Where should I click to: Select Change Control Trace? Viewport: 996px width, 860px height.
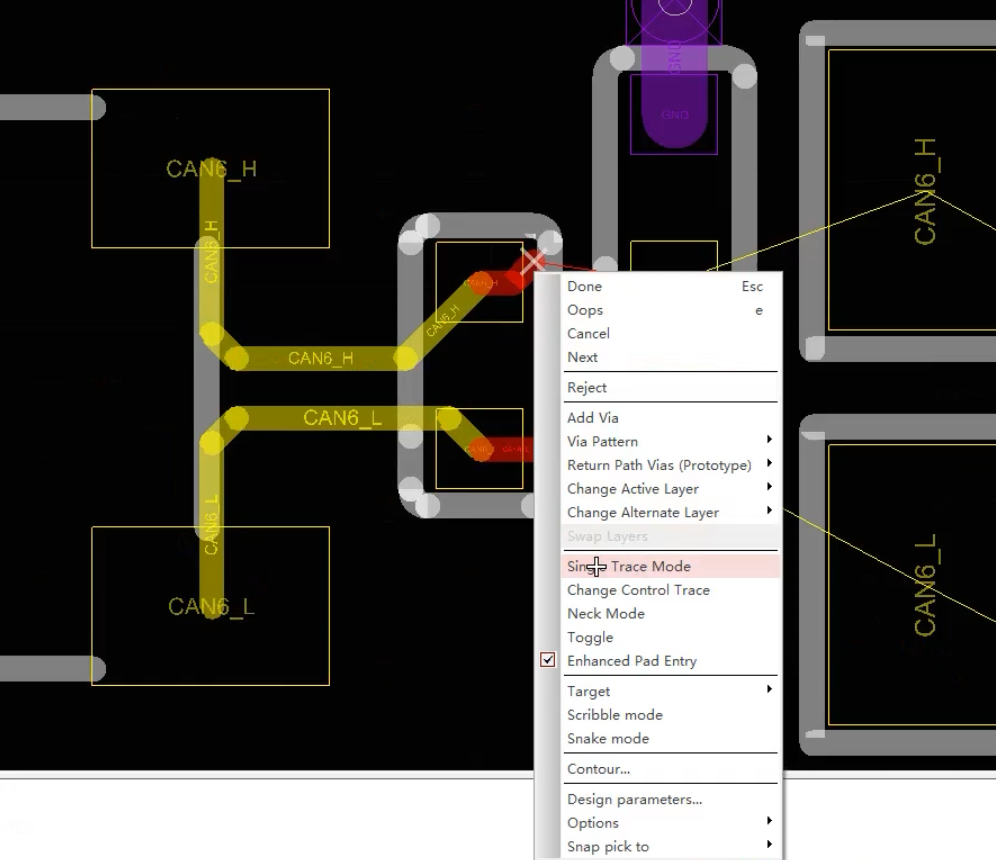click(x=670, y=590)
